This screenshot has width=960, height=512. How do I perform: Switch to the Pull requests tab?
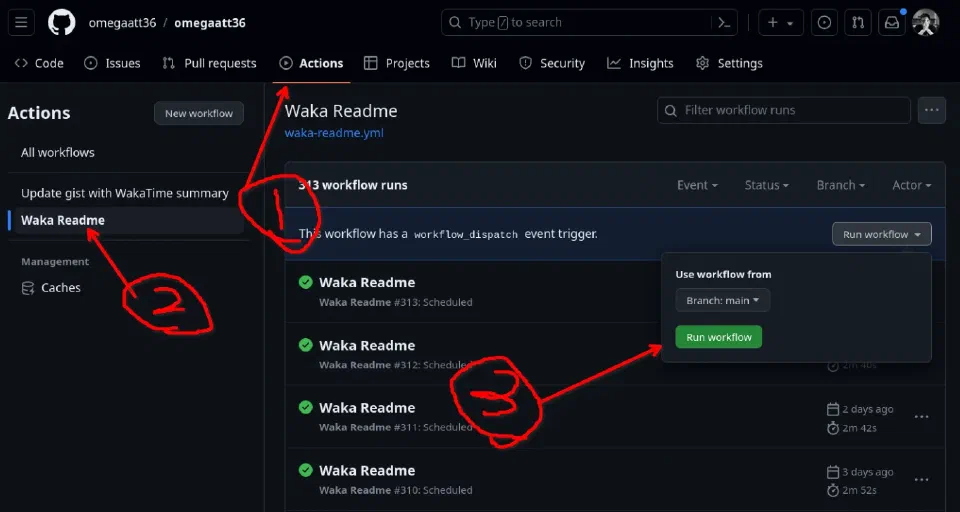pyautogui.click(x=209, y=63)
